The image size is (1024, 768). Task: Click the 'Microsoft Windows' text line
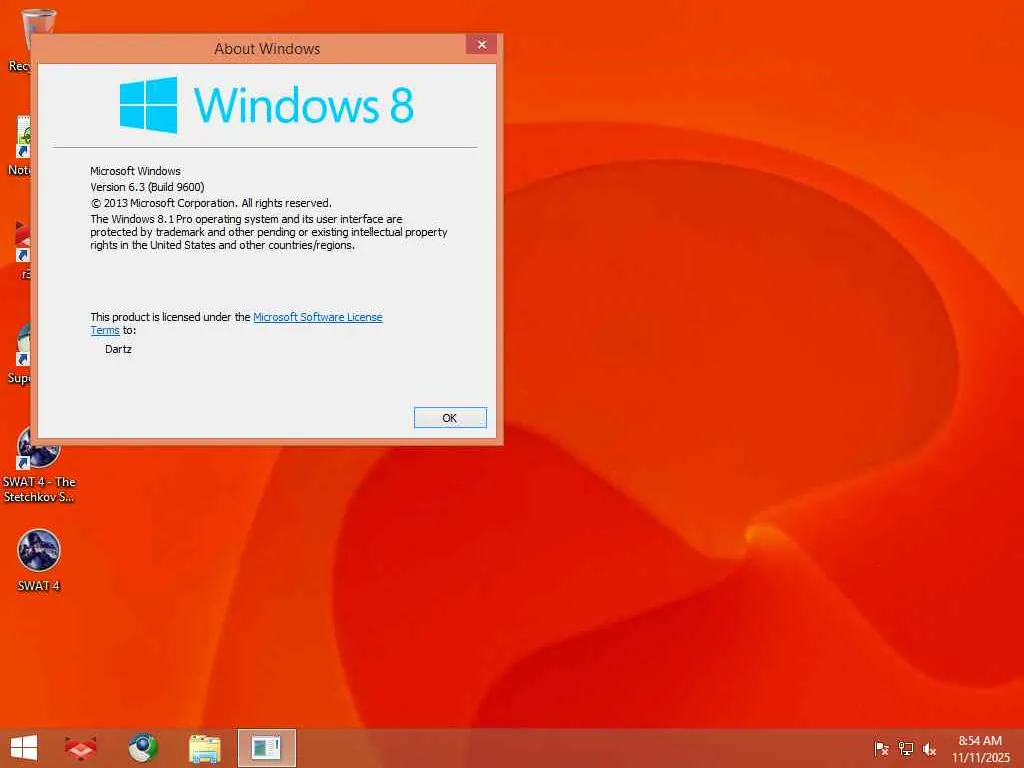(135, 171)
